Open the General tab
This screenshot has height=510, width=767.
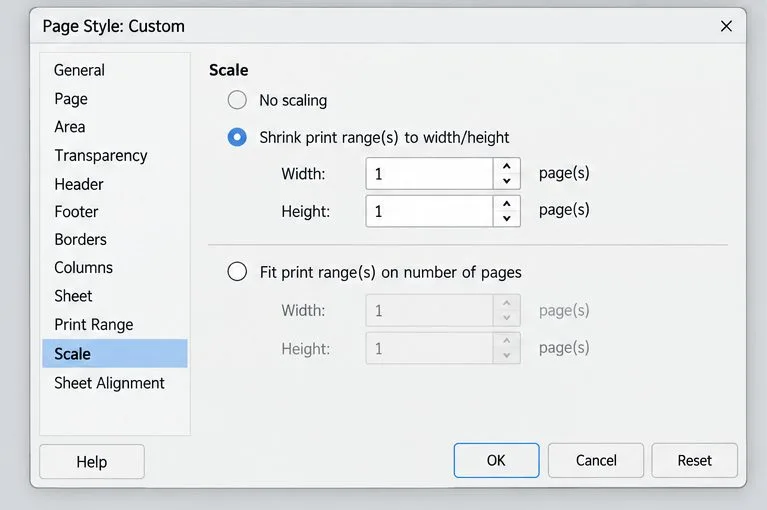click(115, 70)
